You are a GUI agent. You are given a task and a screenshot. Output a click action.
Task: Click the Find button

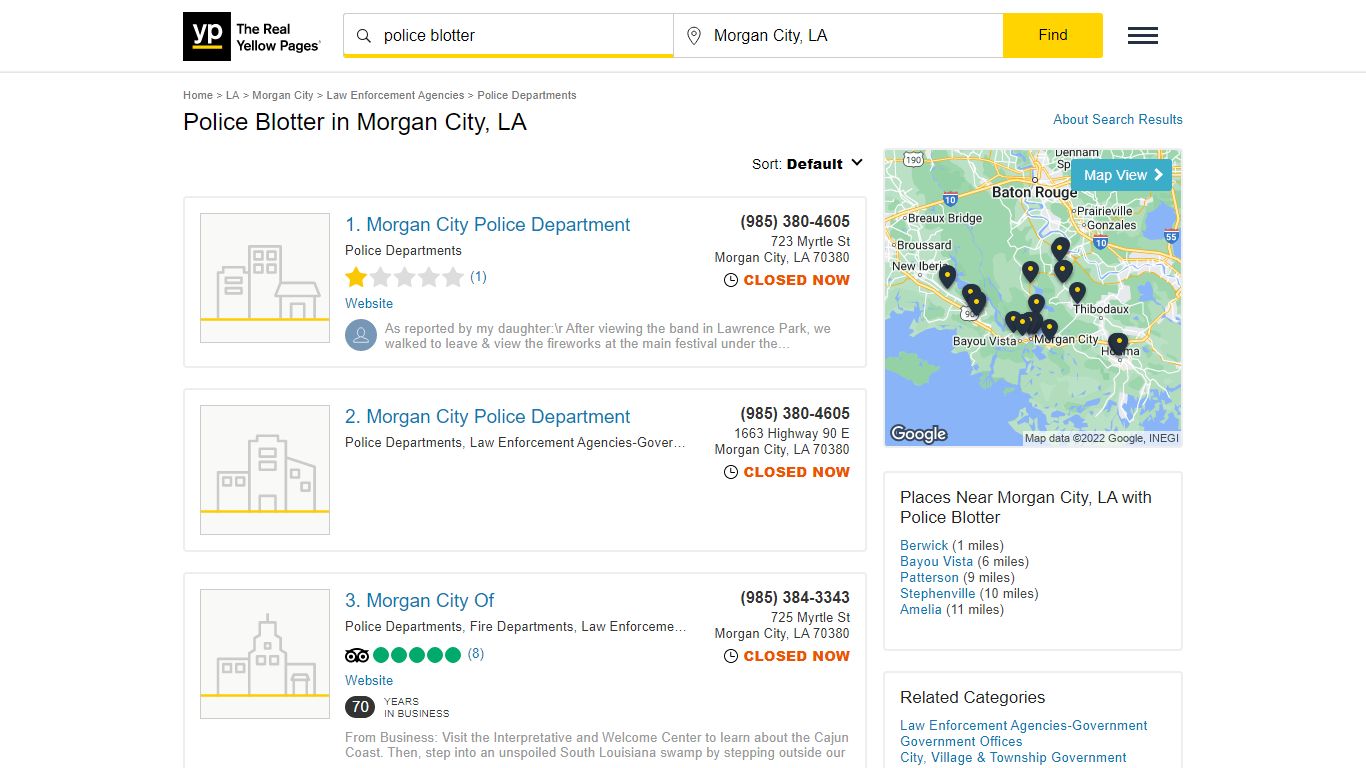pos(1053,35)
